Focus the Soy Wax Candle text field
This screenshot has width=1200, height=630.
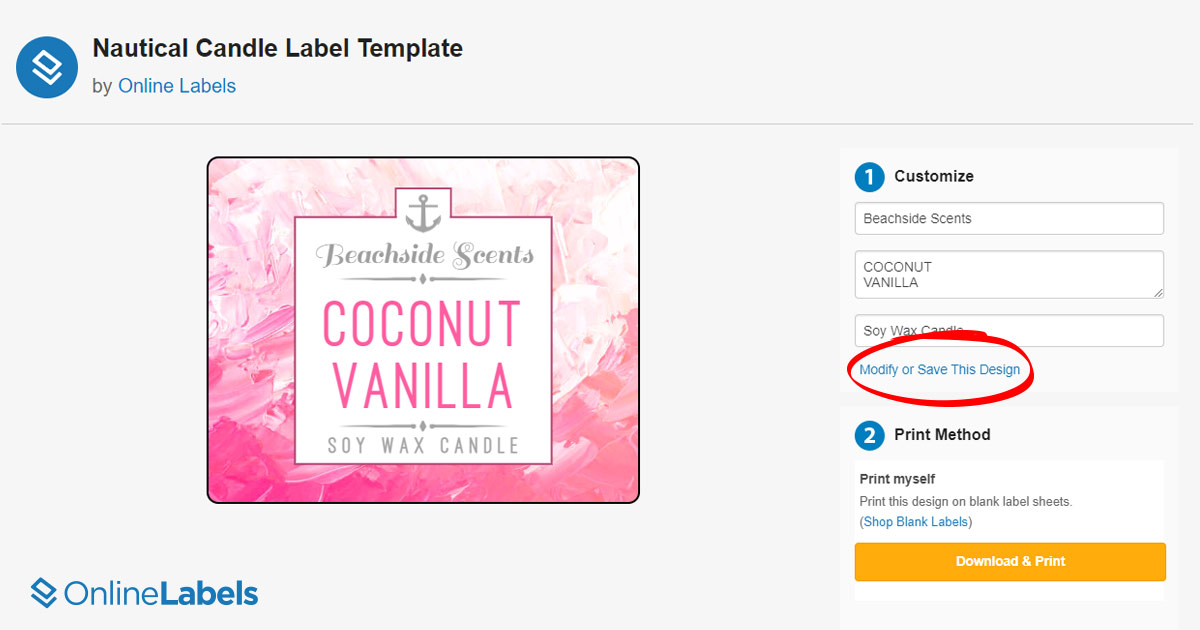pos(1009,331)
